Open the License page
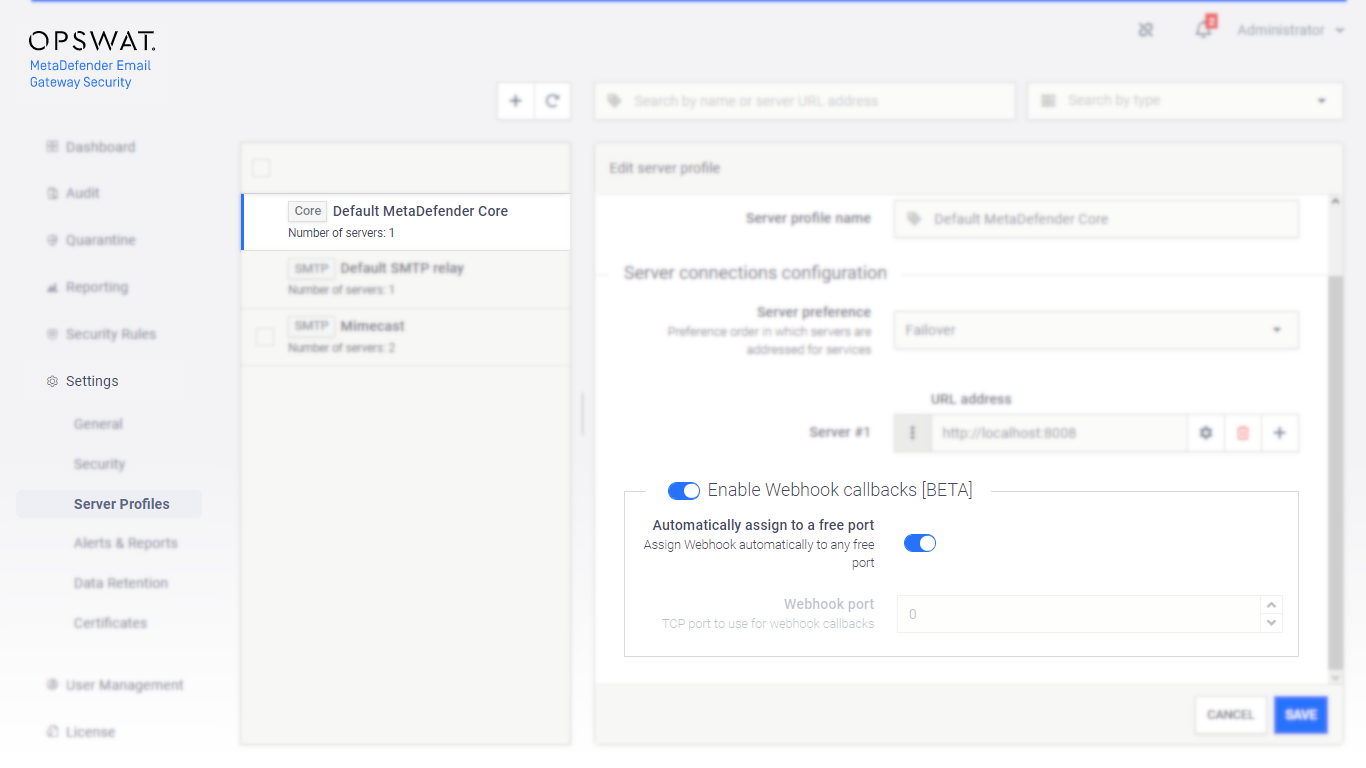1366x768 pixels. click(x=90, y=732)
